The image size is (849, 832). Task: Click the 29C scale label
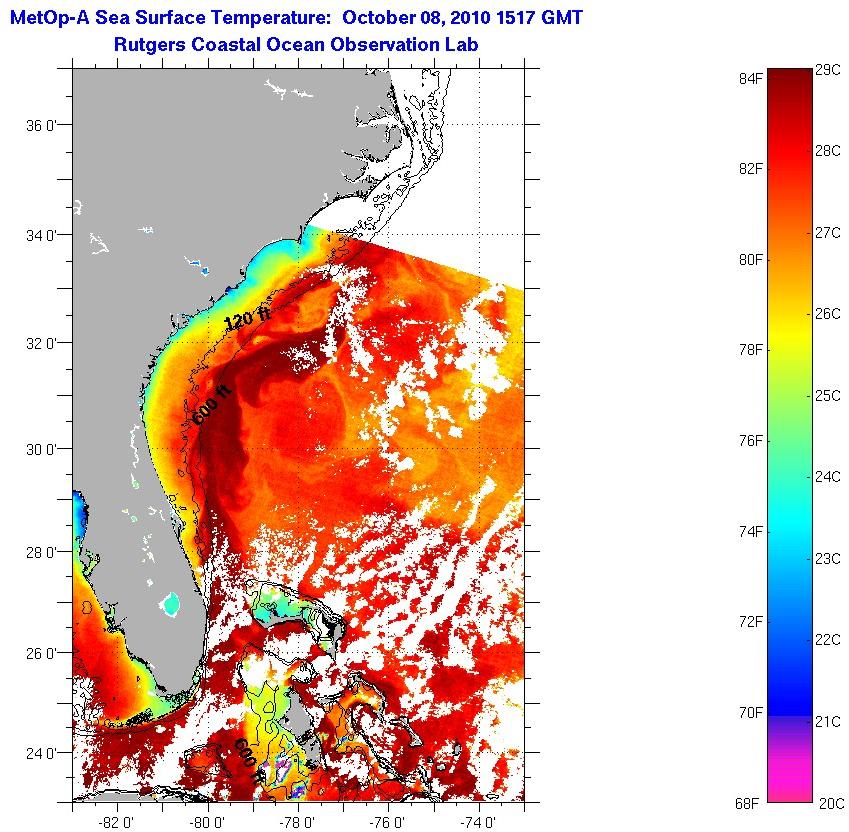[x=828, y=70]
